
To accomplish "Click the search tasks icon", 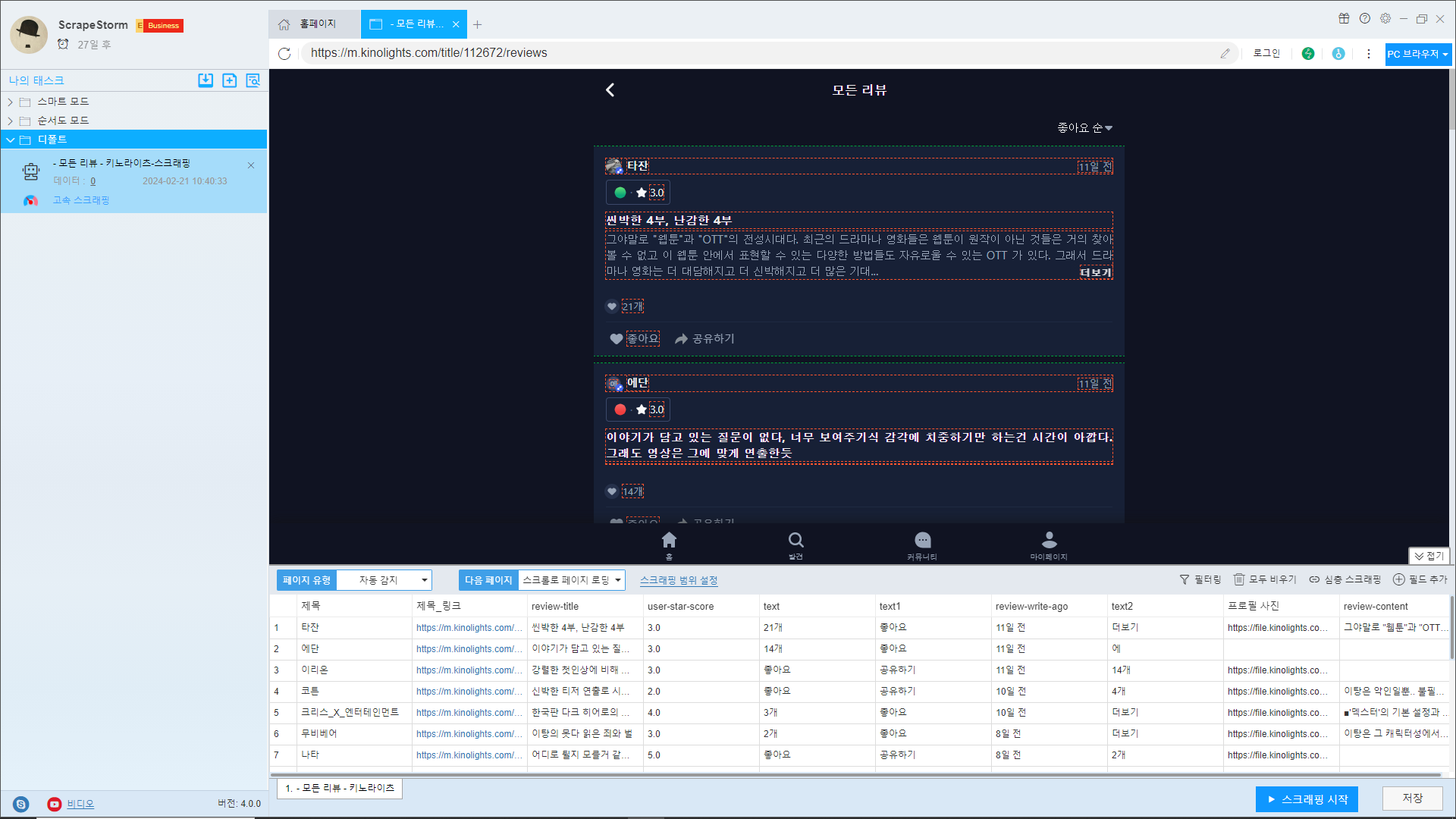I will point(253,80).
